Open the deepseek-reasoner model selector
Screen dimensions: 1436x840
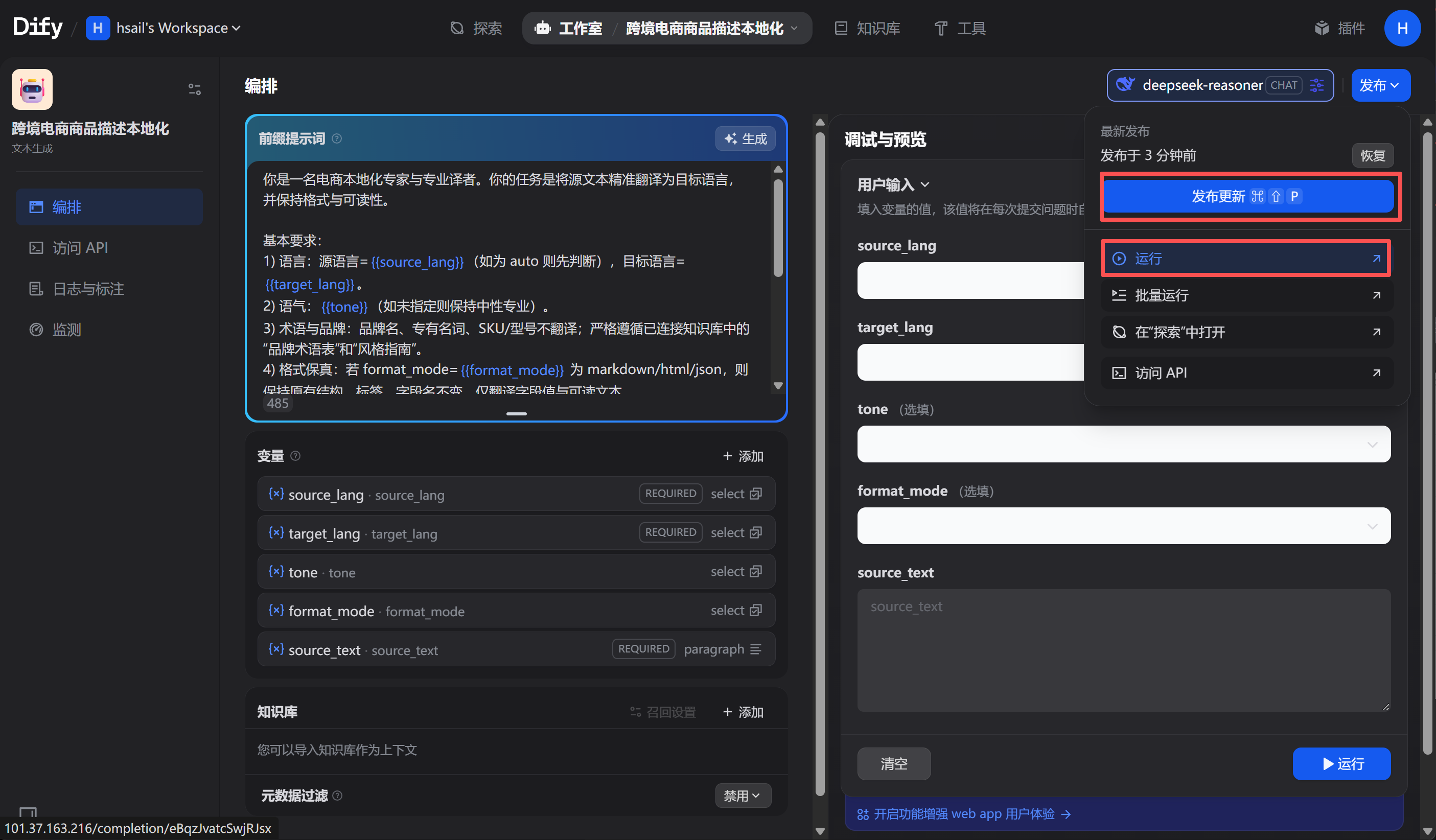tap(1220, 85)
